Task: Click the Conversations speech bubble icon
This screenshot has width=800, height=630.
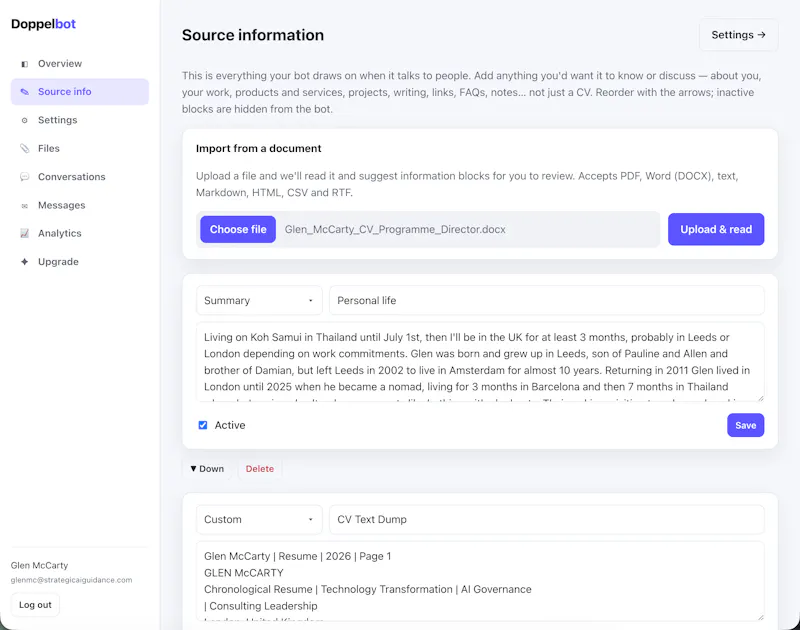Action: click(x=24, y=177)
